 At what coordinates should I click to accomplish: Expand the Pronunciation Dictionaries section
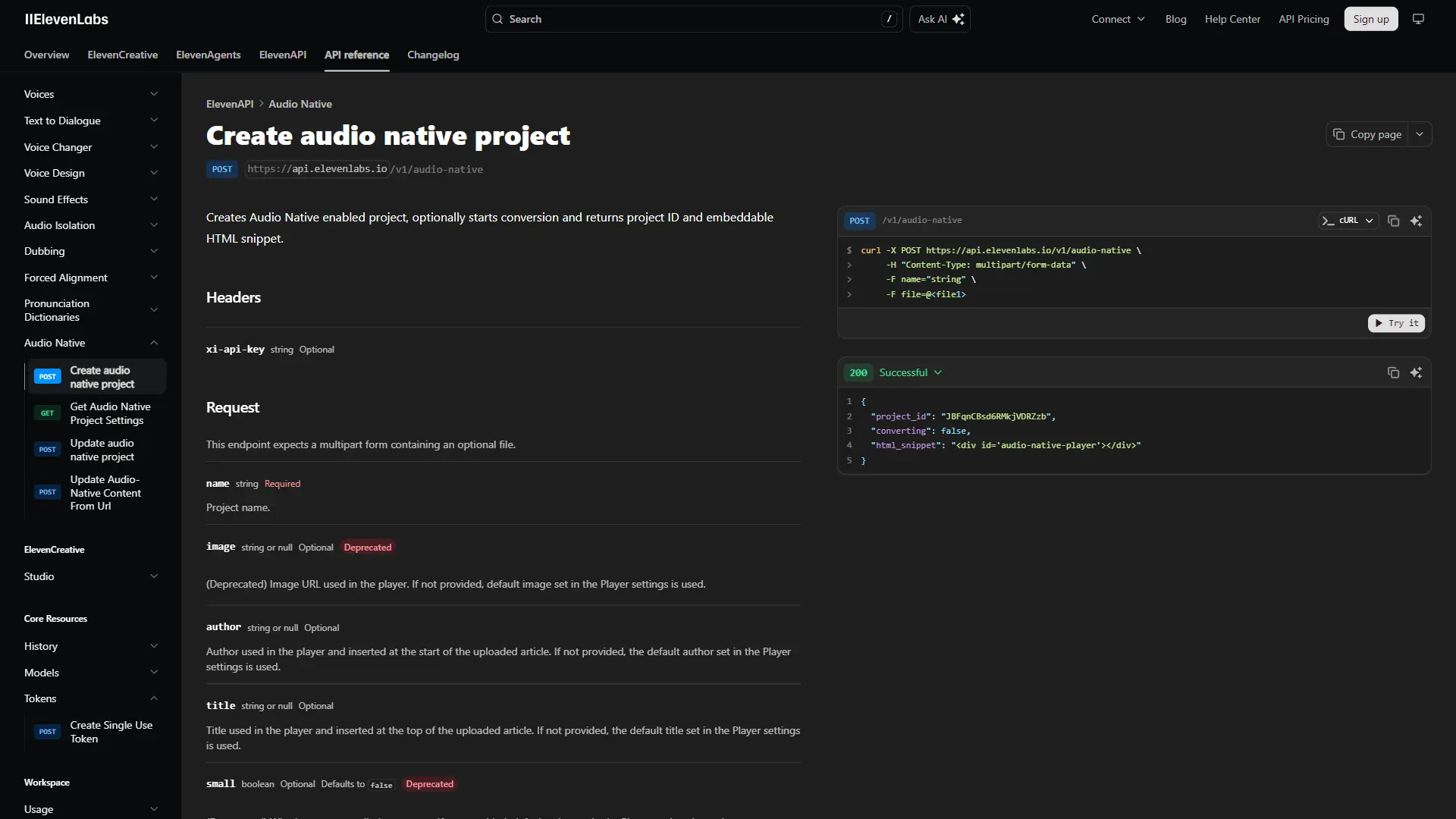(91, 310)
